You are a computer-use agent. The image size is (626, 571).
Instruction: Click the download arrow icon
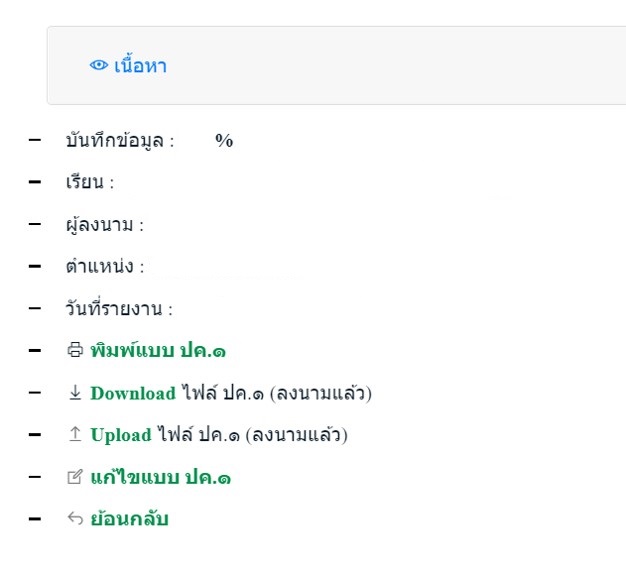click(x=75, y=393)
